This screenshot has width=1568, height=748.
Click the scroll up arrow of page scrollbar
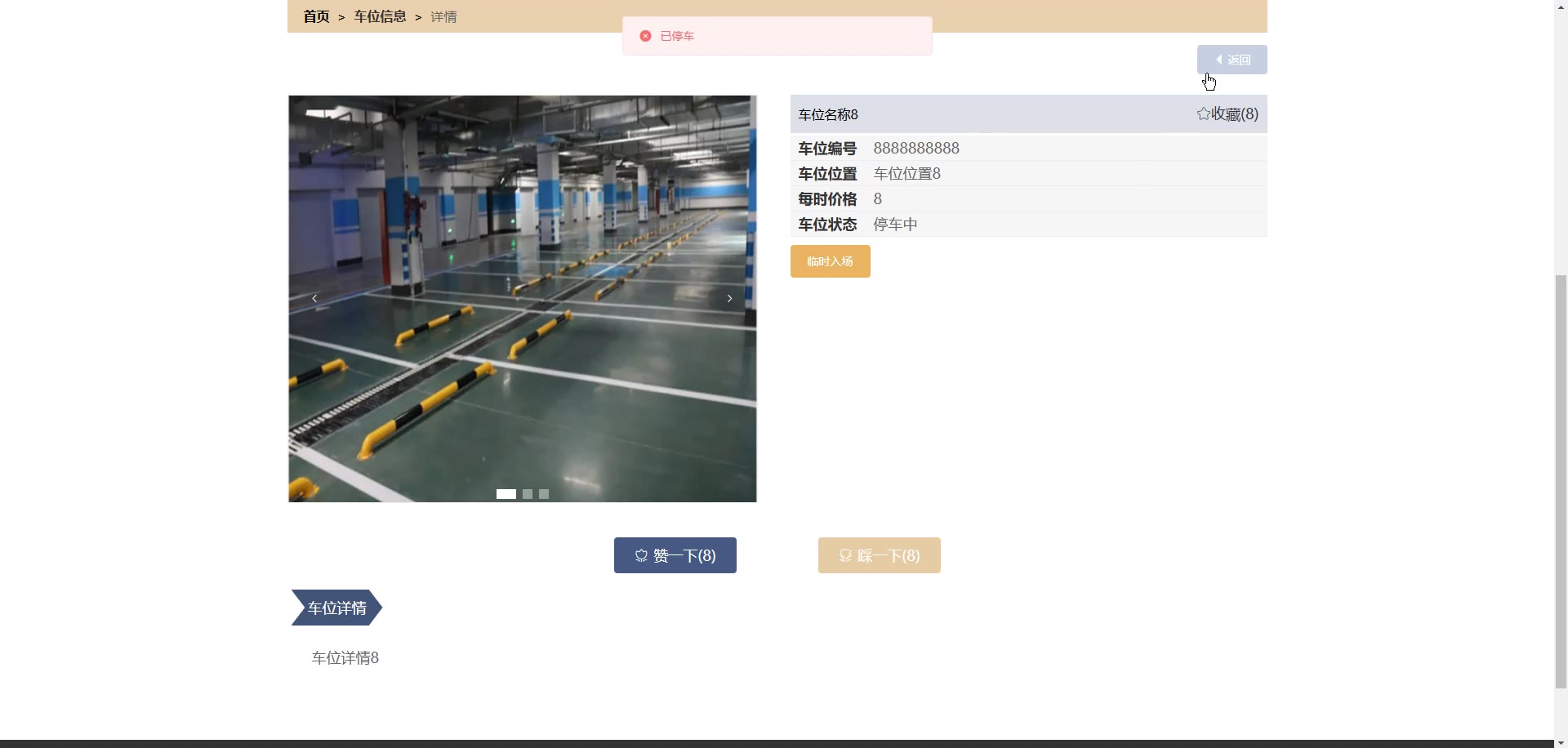[1561, 5]
